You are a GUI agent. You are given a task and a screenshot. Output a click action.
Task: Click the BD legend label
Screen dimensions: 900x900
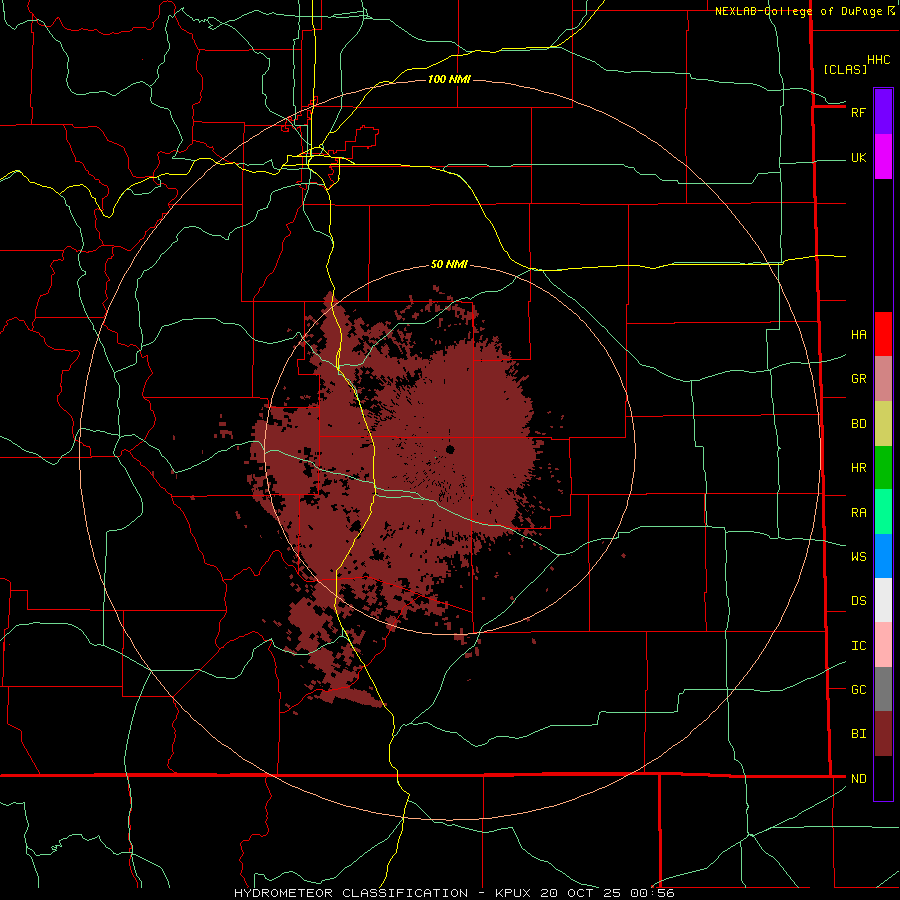point(859,424)
